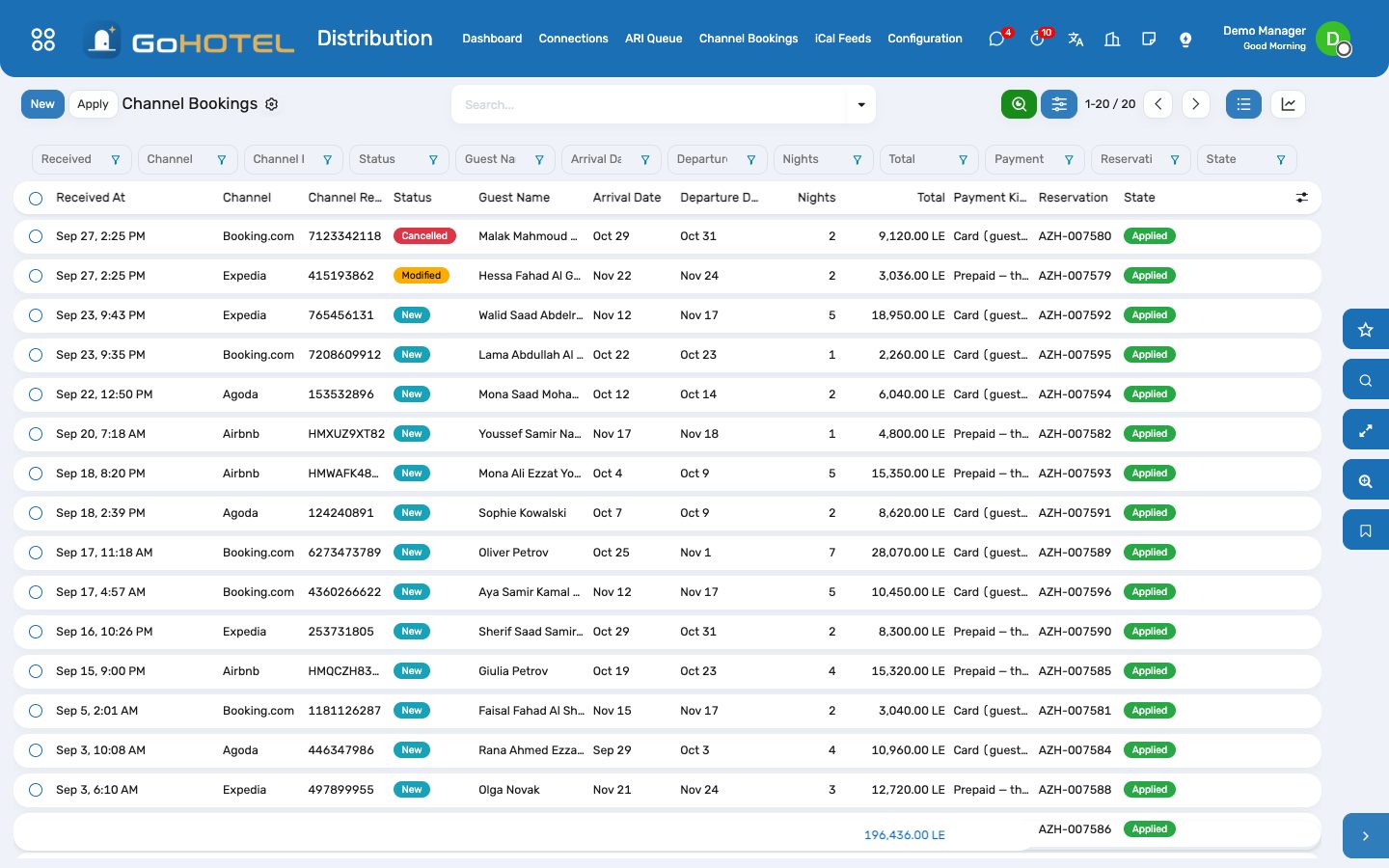Click the green search panel button
1389x868 pixels.
tap(1019, 104)
